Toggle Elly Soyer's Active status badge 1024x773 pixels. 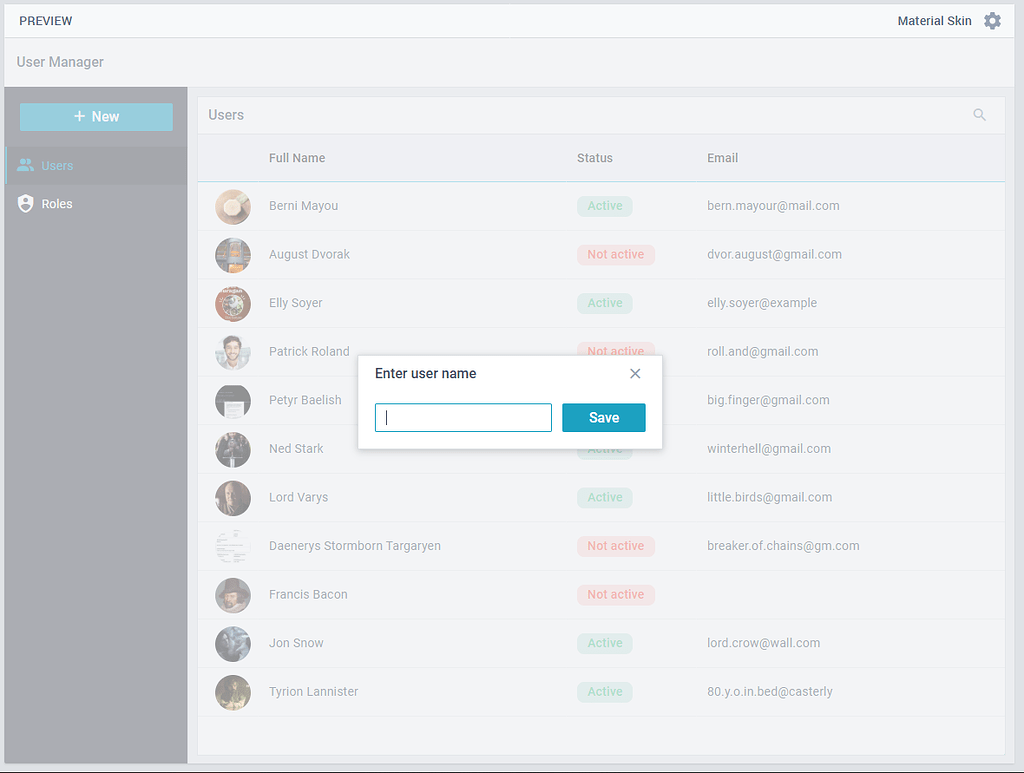click(x=604, y=303)
